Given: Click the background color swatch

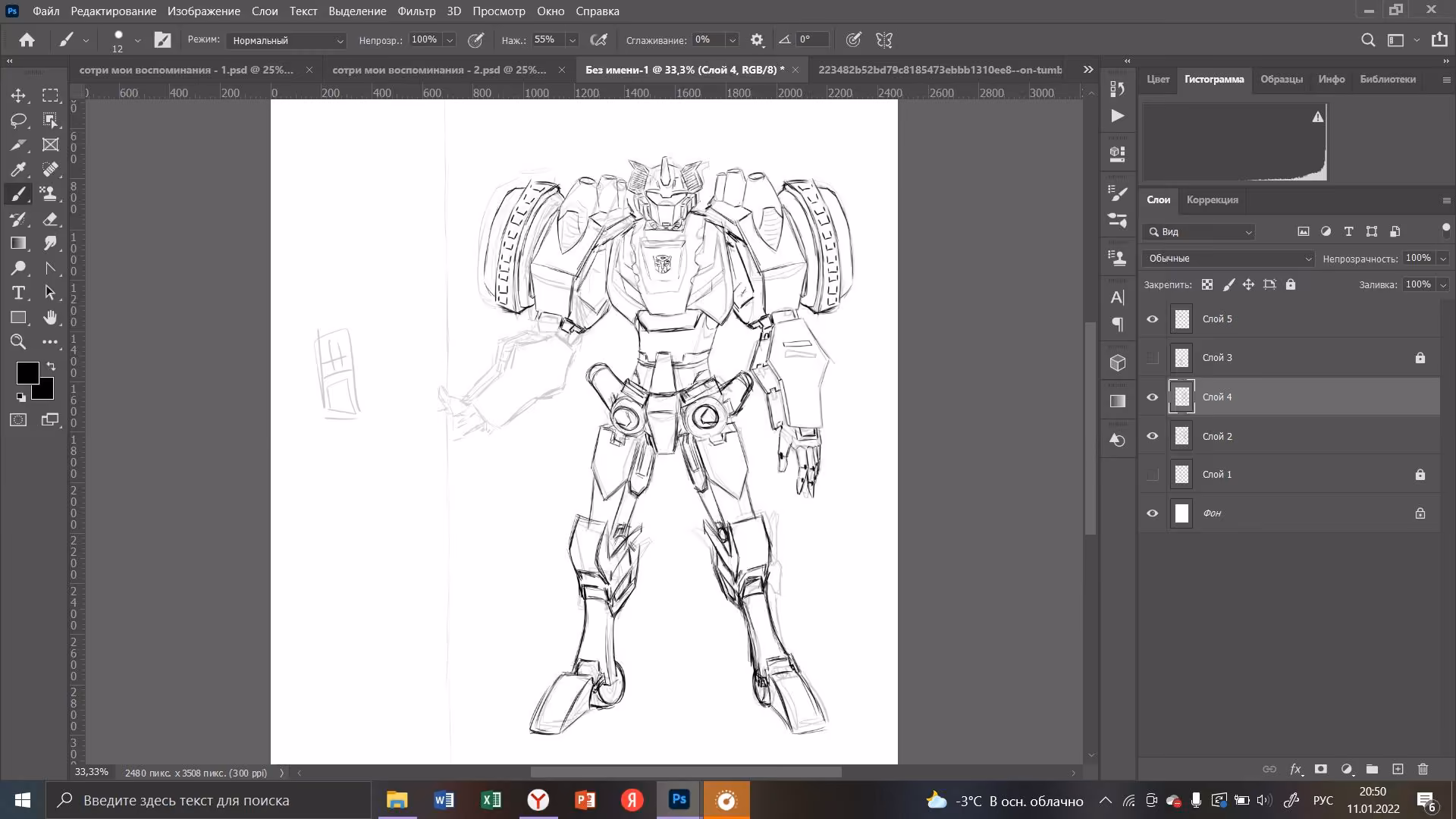Looking at the screenshot, I should click(46, 392).
